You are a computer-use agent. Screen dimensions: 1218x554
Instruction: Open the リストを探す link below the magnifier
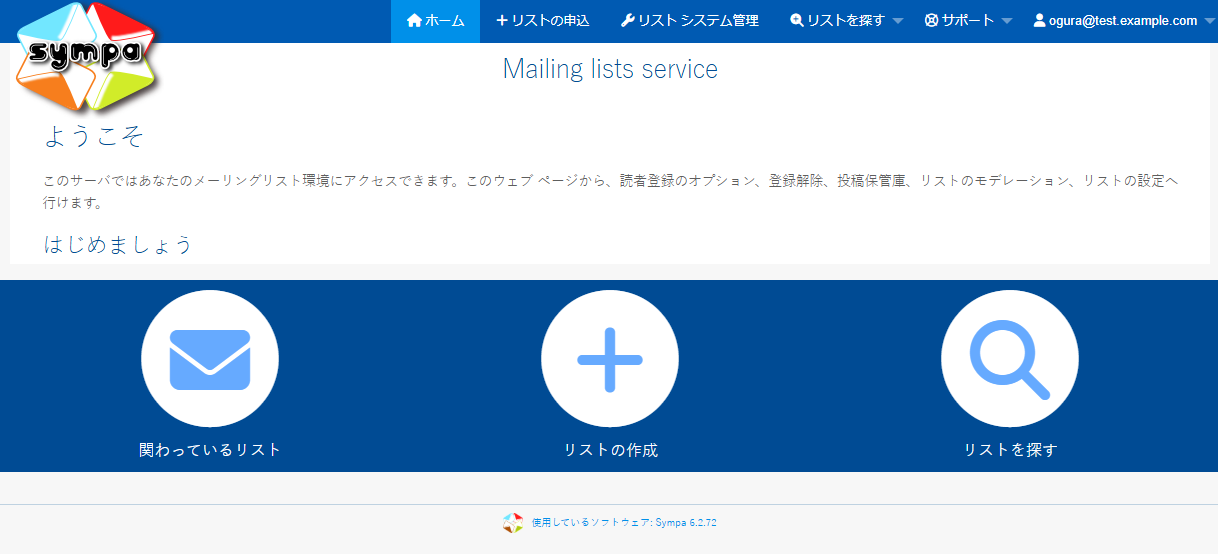pos(1010,450)
